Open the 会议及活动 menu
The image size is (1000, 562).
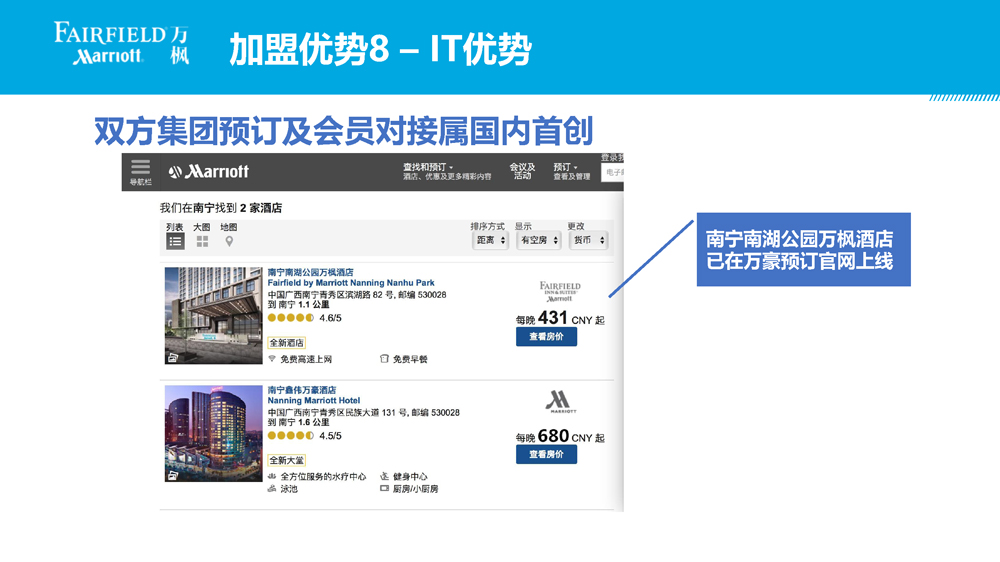tap(522, 171)
